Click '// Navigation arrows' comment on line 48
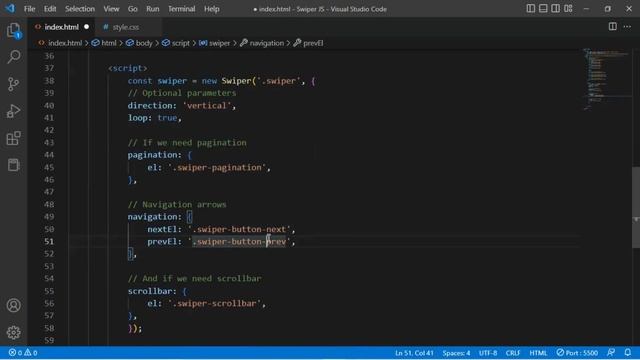The width and height of the screenshot is (640, 360). point(177,204)
